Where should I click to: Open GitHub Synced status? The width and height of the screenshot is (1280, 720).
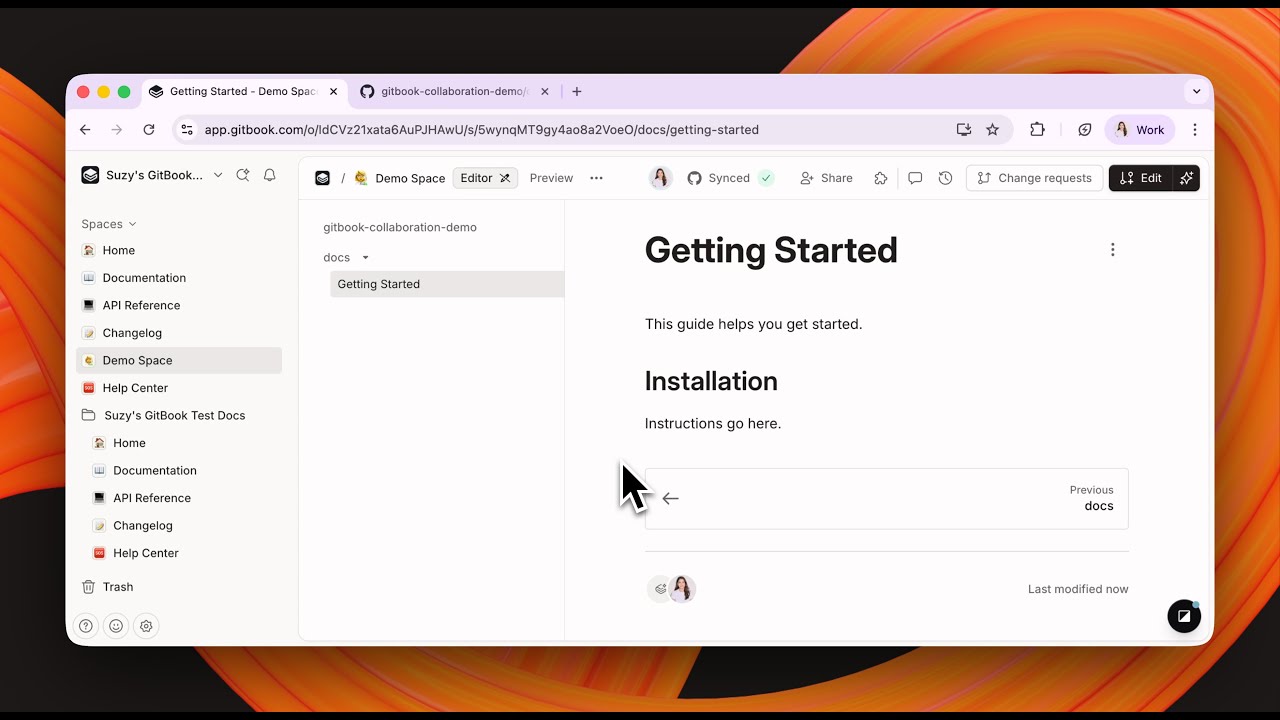tap(730, 178)
